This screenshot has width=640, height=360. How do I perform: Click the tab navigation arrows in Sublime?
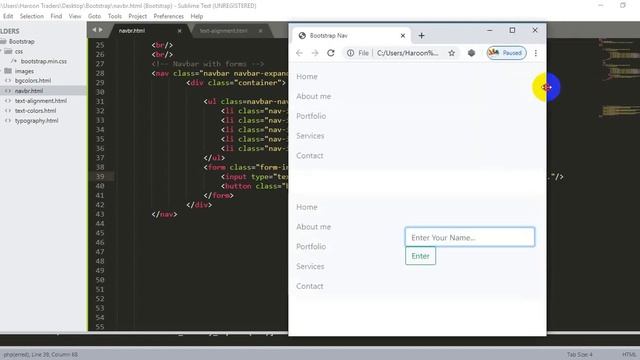click(x=97, y=30)
